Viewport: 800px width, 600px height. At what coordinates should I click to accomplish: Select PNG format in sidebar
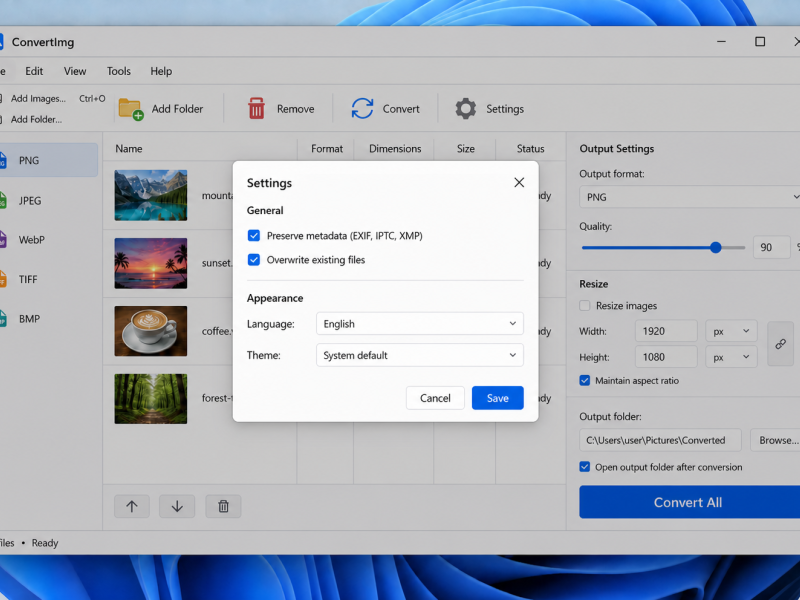(48, 160)
